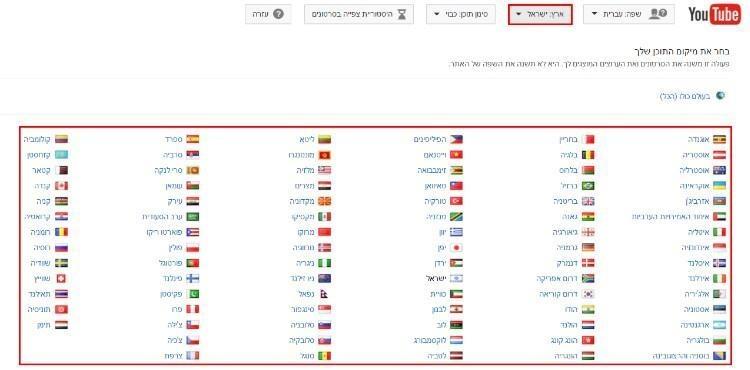Open viewing history with the hourglass button
Image resolution: width=750 pixels, height=370 pixels.
point(359,14)
